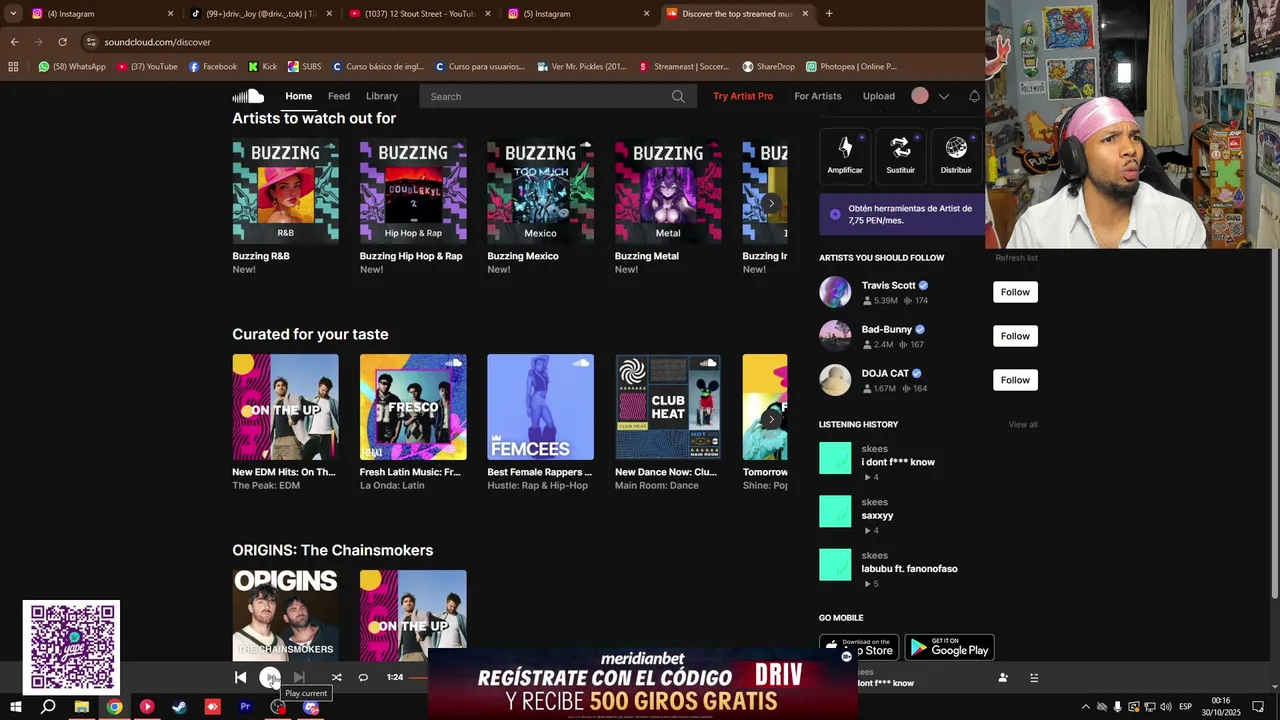Click the play current button
Image resolution: width=1280 pixels, height=720 pixels.
tap(269, 677)
